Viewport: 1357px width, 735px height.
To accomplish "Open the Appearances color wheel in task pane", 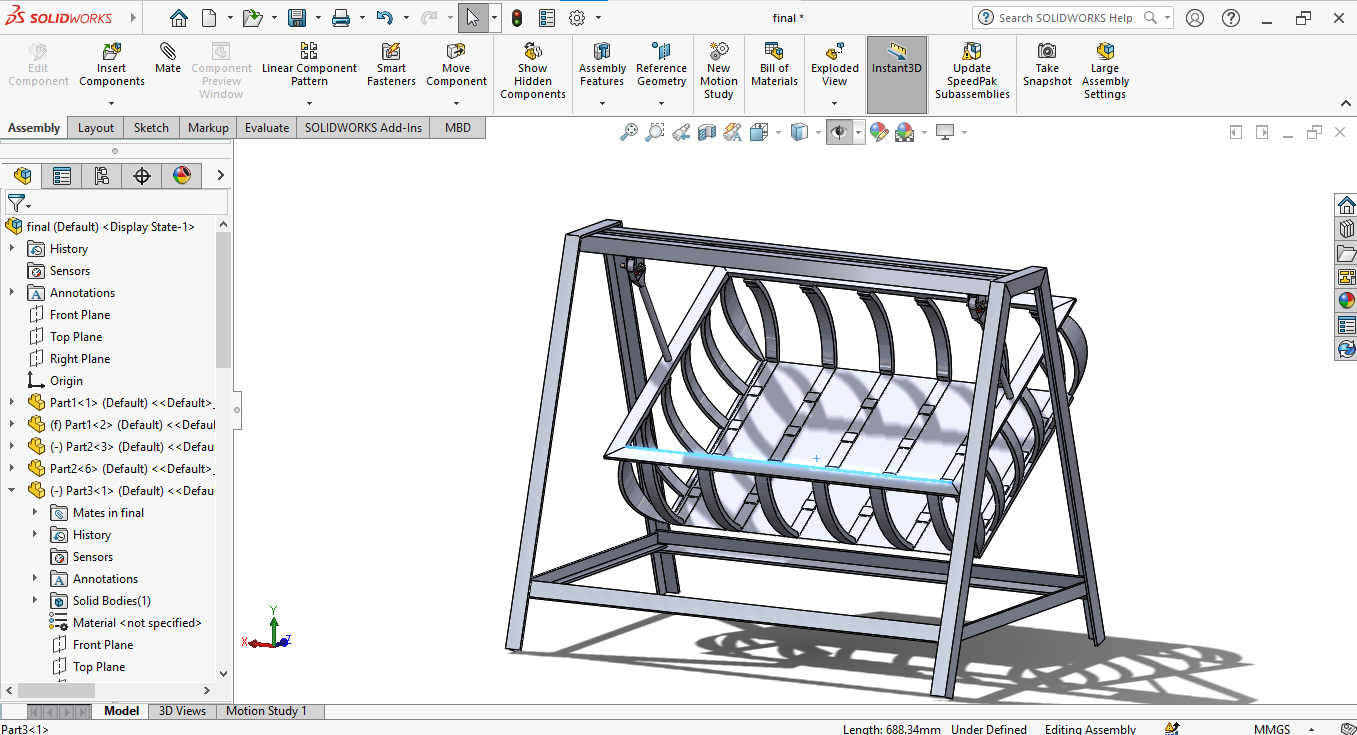I will click(x=1346, y=300).
